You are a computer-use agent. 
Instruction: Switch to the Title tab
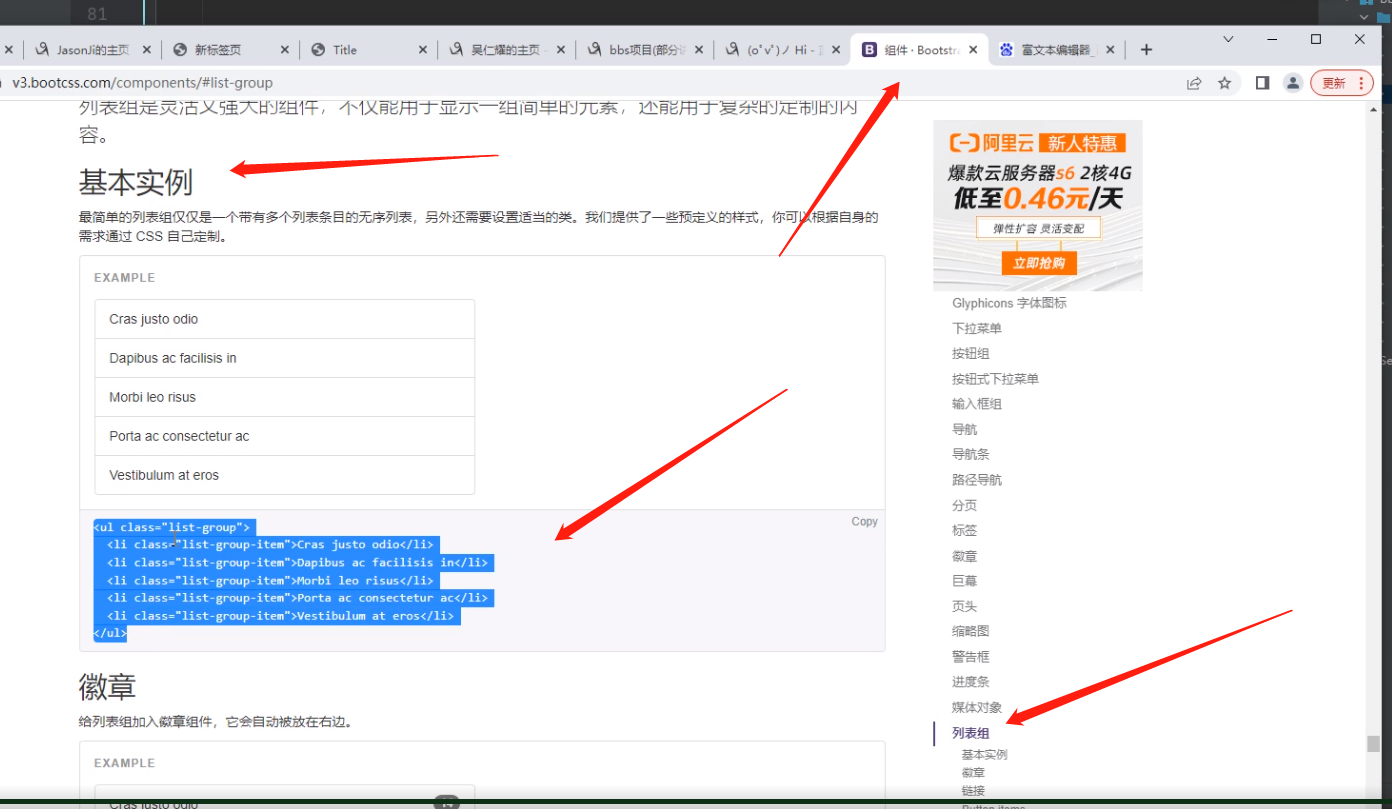point(369,50)
